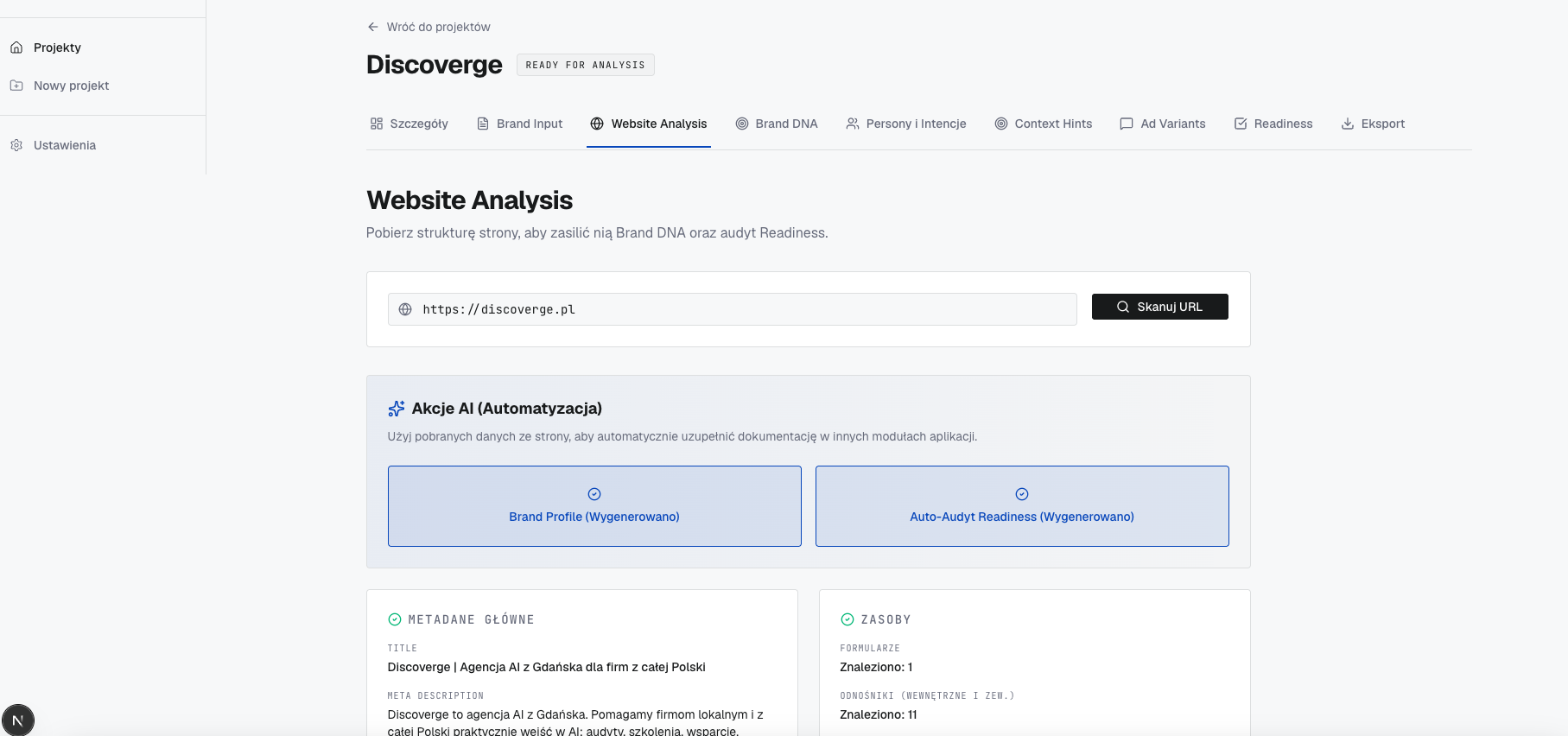Click the download icon on Eksport tab

pyautogui.click(x=1348, y=124)
